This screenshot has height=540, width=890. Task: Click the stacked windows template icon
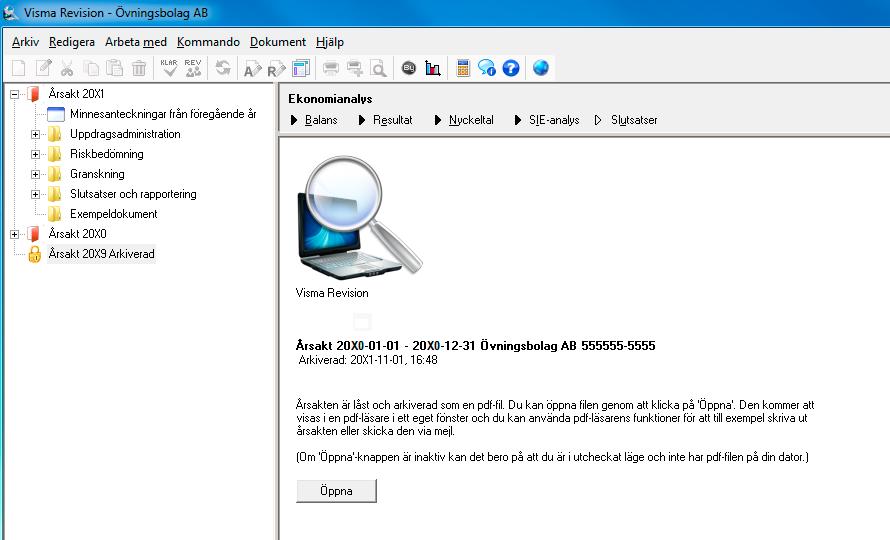click(x=301, y=68)
